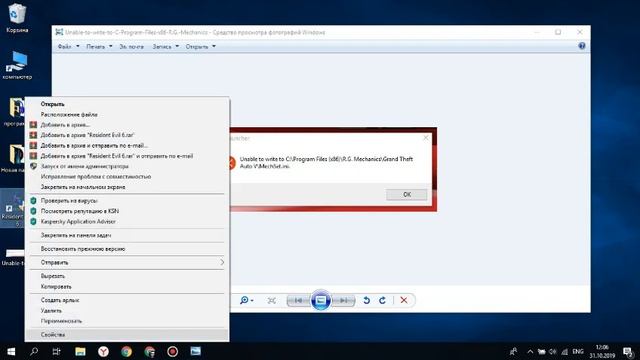Open Свойства at bottom of context menu
Viewport: 640px width, 360px height.
coord(127,335)
